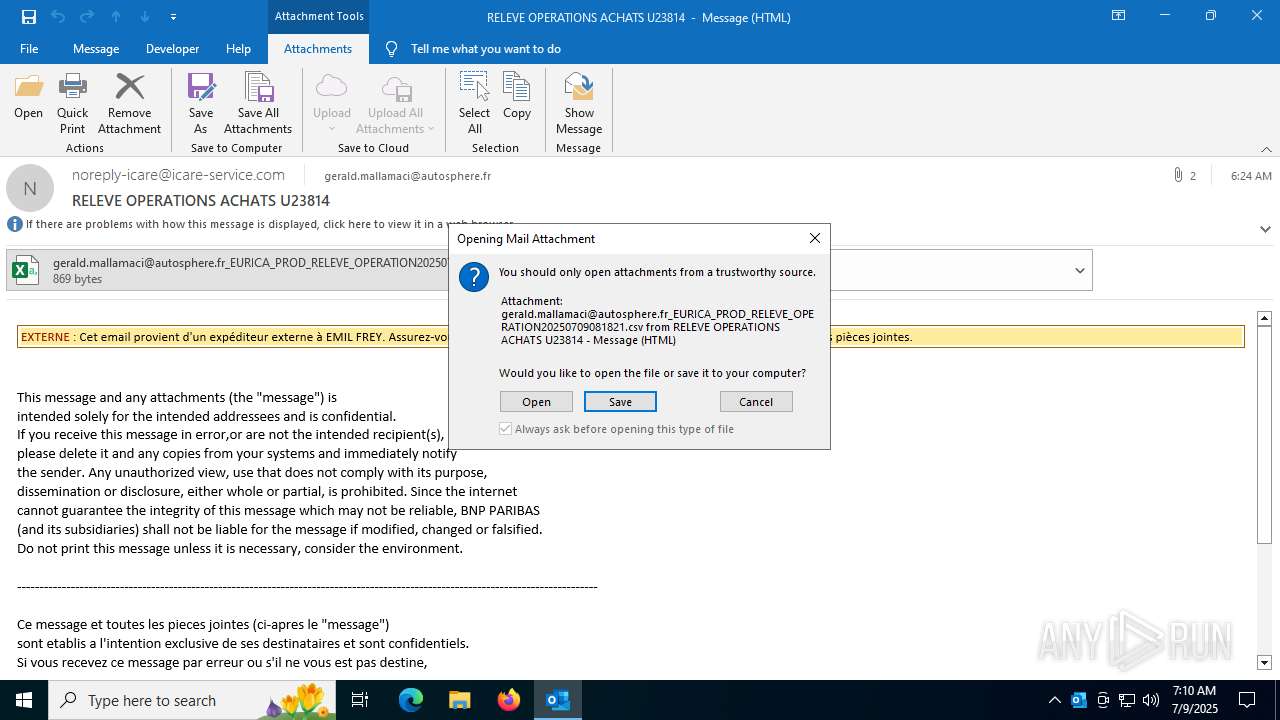
Task: Click the blue info icon below subject
Action: click(x=14, y=224)
